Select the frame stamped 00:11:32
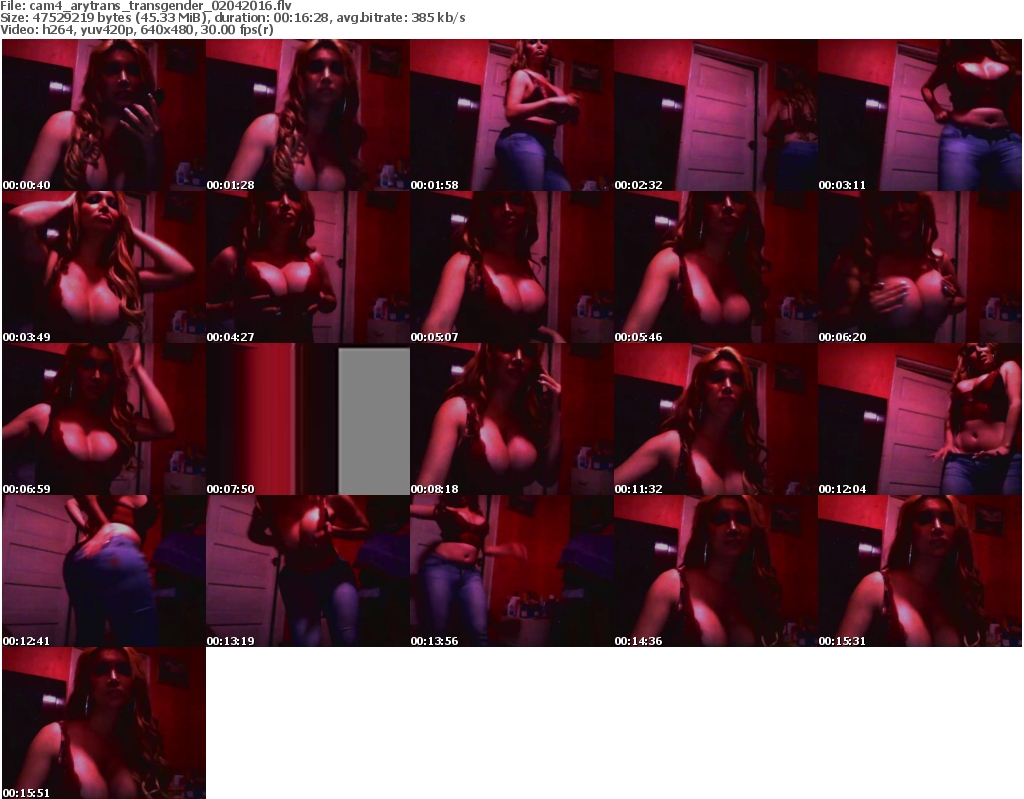Viewport: 1024px width, 799px height. point(716,419)
